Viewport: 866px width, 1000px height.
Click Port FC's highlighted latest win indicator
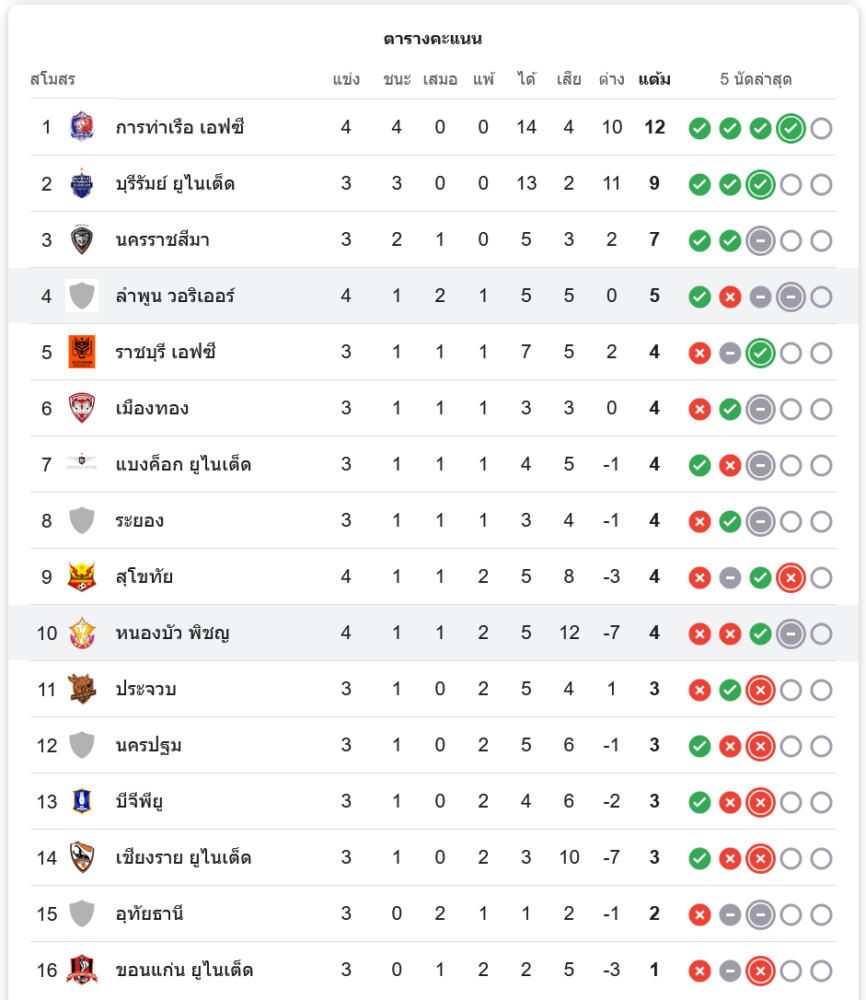[x=791, y=128]
